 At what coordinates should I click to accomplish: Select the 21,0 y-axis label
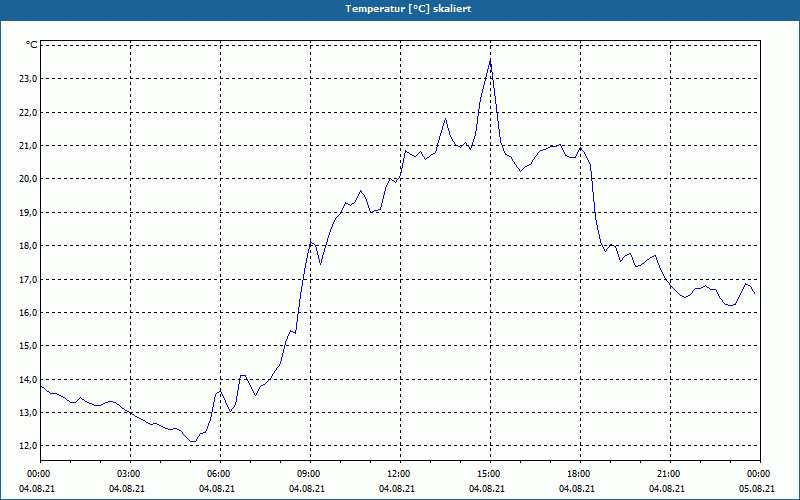coord(29,145)
